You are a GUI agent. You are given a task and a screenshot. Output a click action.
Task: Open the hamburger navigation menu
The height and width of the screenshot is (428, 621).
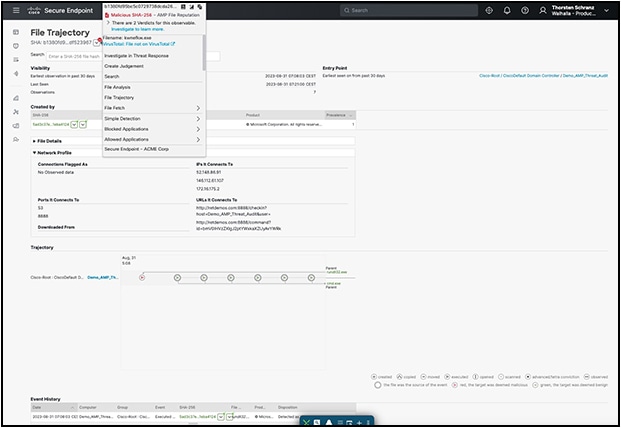tap(16, 10)
